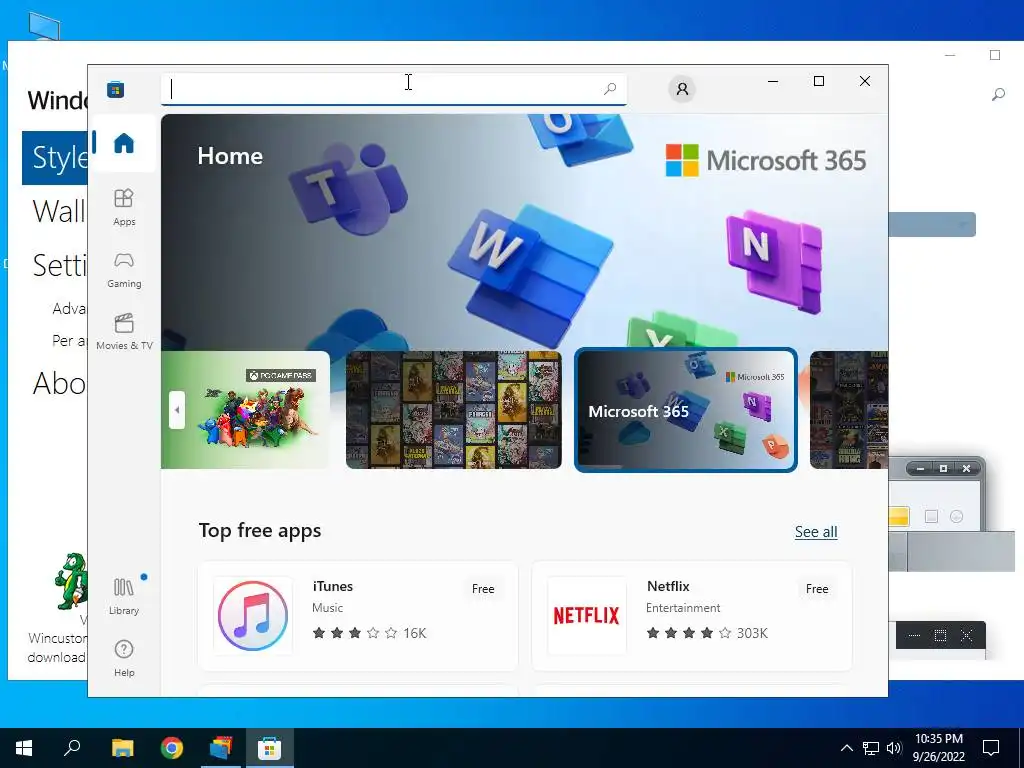Open Movies & TV section

[123, 332]
